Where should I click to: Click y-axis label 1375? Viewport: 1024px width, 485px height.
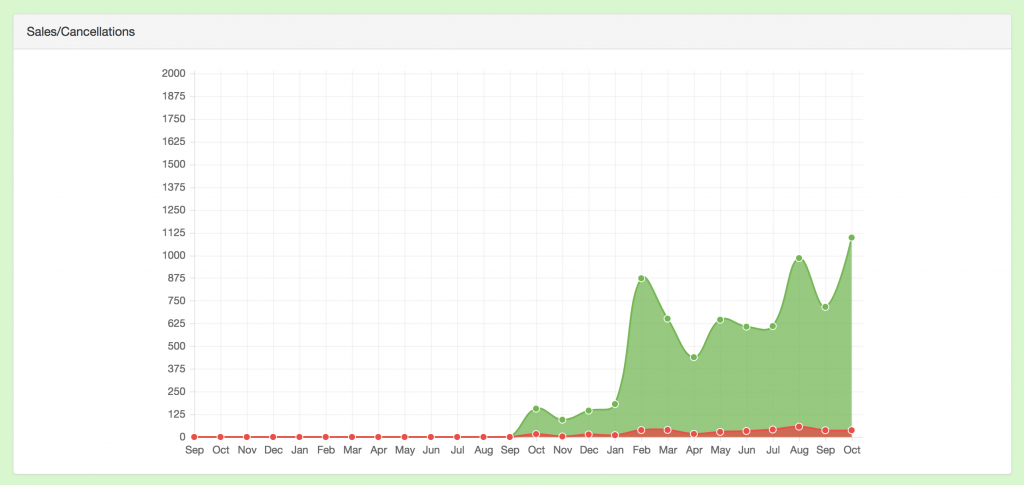(174, 187)
